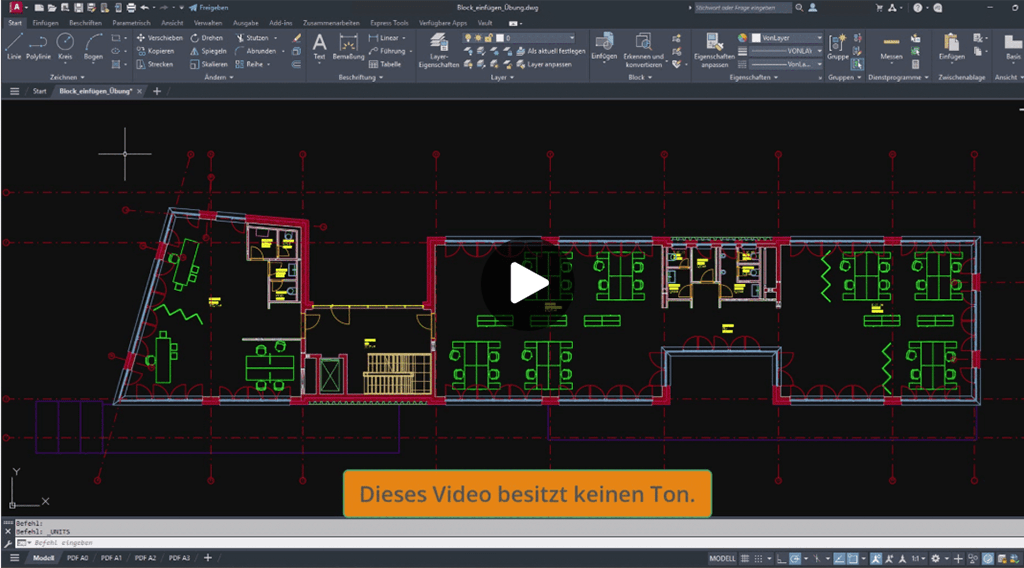Launch the Skalieren scale command
The height and width of the screenshot is (568, 1024).
pyautogui.click(x=209, y=64)
